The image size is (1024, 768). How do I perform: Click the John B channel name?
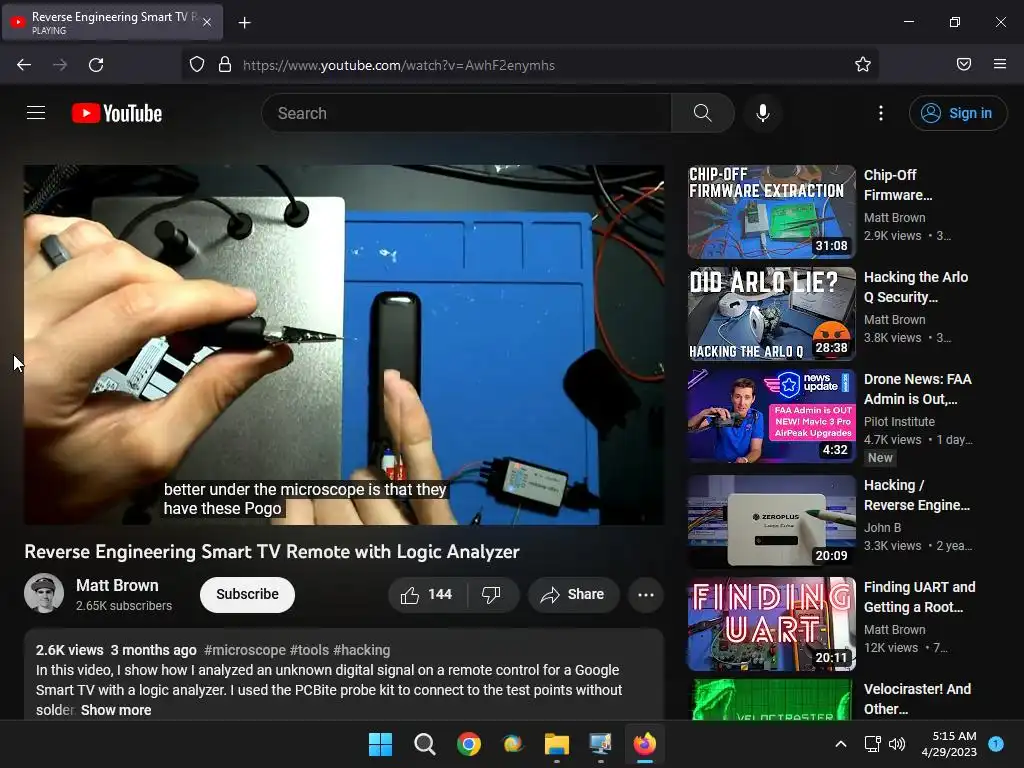point(882,528)
